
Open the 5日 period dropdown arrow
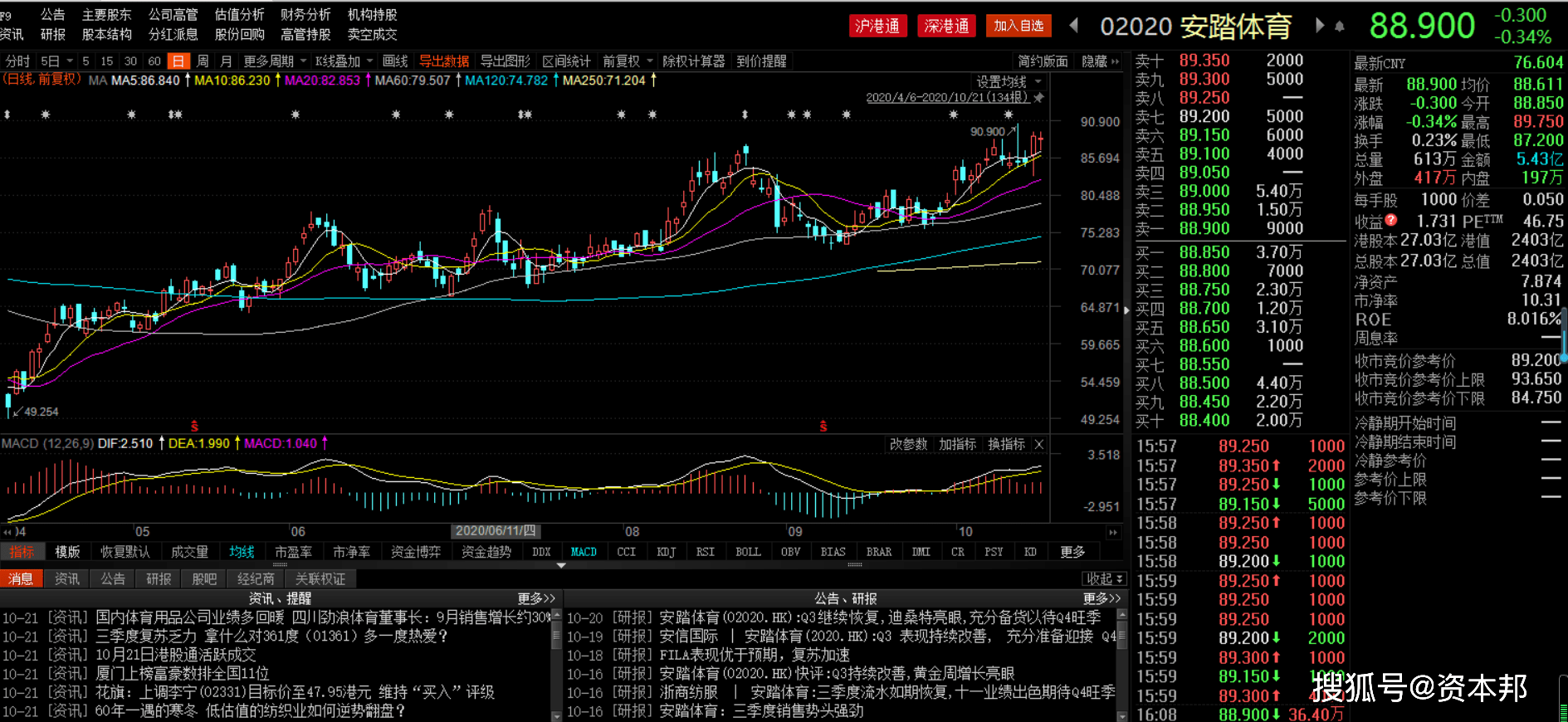pos(70,61)
